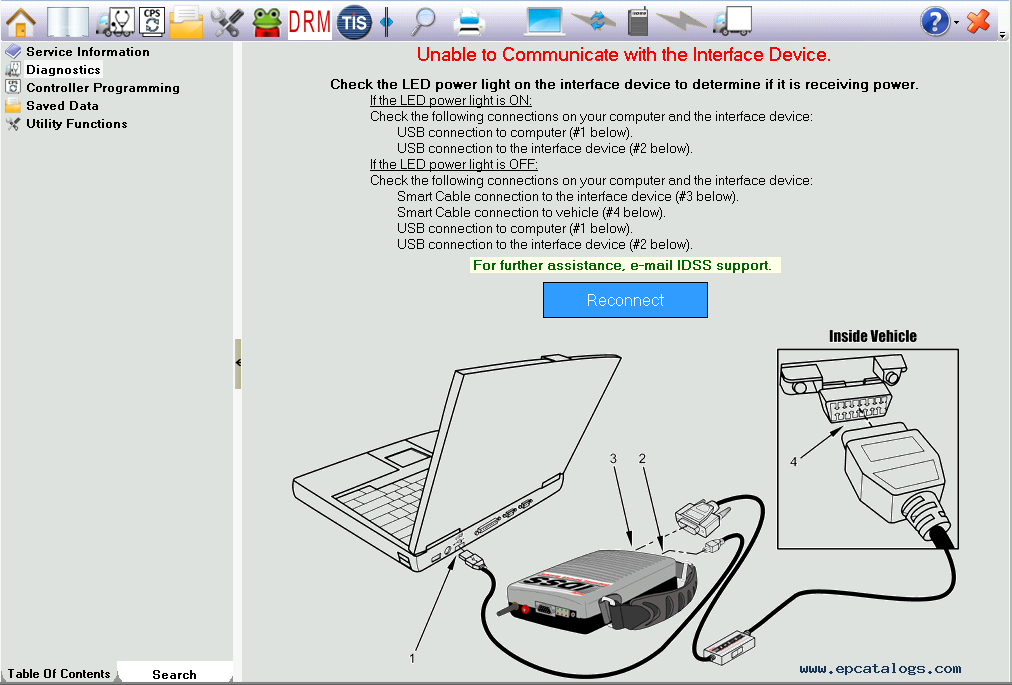1012x685 pixels.
Task: Click the 'If the LED power light is ON:' heading
Action: 450,101
